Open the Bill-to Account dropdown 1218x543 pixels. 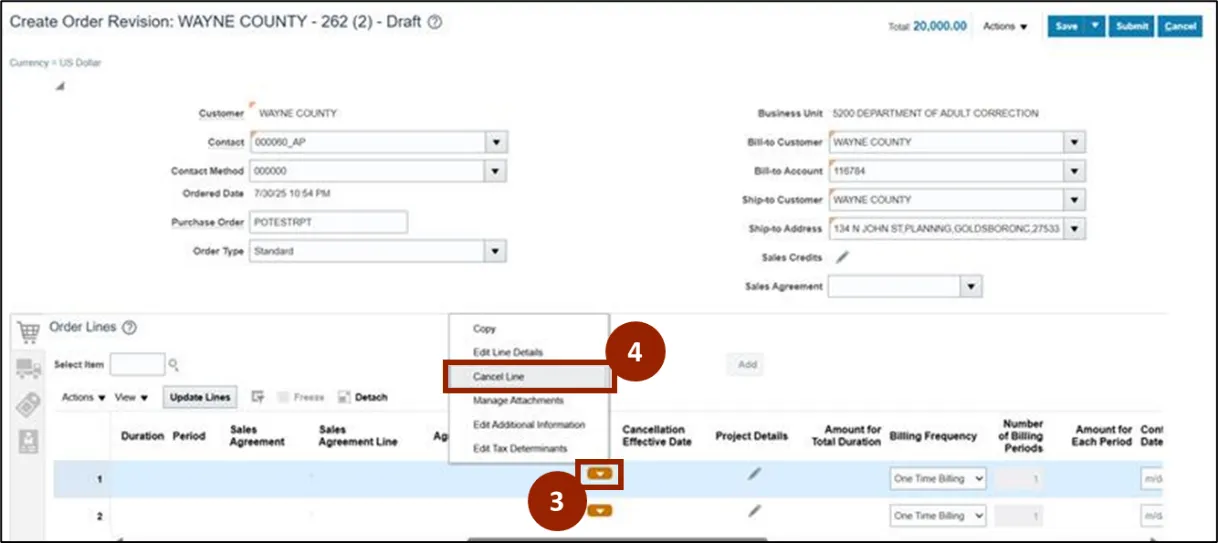[1075, 171]
